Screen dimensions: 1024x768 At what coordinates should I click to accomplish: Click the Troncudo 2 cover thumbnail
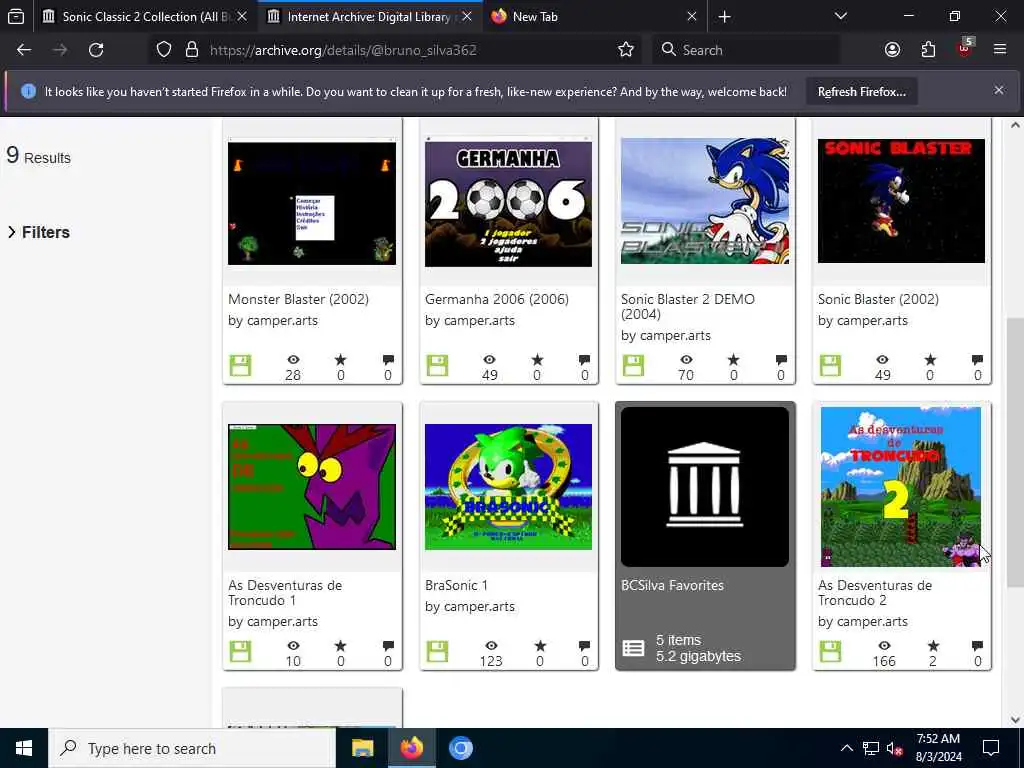point(901,487)
